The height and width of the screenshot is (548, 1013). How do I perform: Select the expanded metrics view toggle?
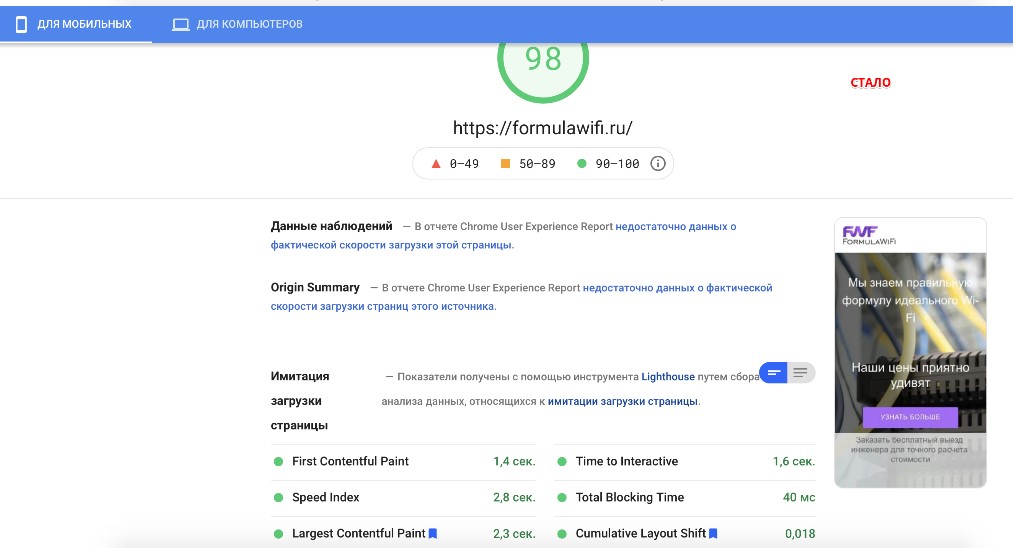[x=800, y=373]
